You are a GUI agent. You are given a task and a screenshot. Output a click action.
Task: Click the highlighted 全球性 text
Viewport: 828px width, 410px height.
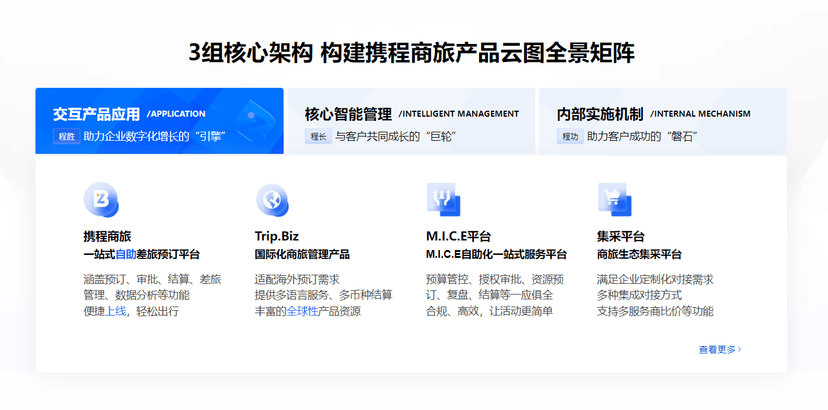(x=303, y=311)
